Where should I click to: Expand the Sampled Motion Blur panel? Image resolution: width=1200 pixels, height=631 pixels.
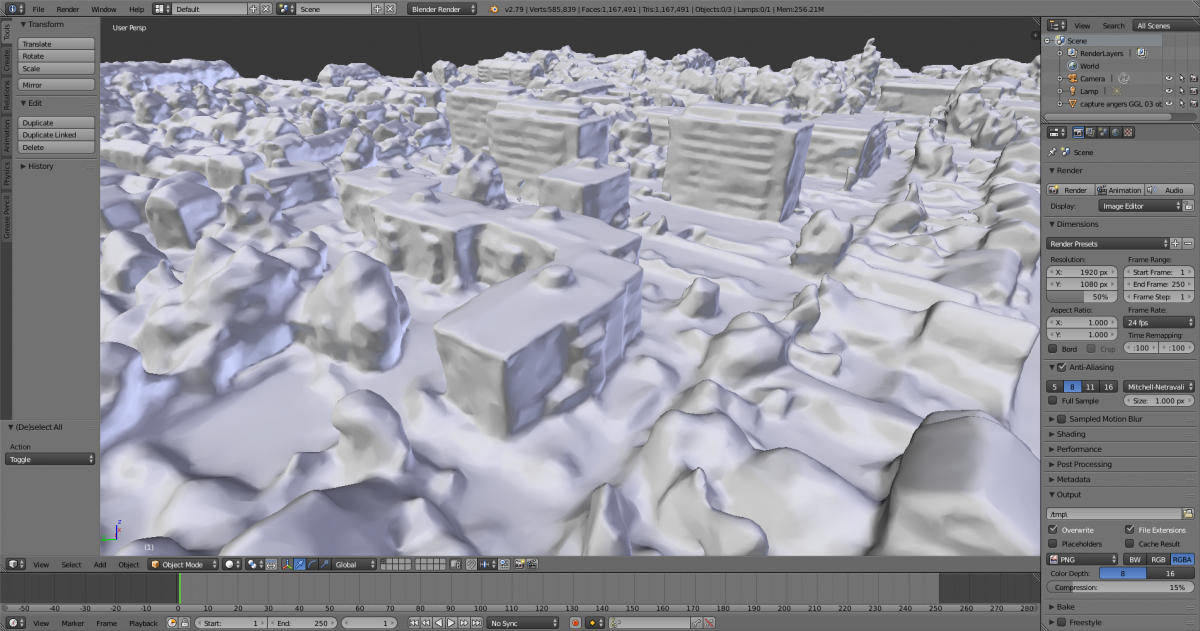(1105, 419)
